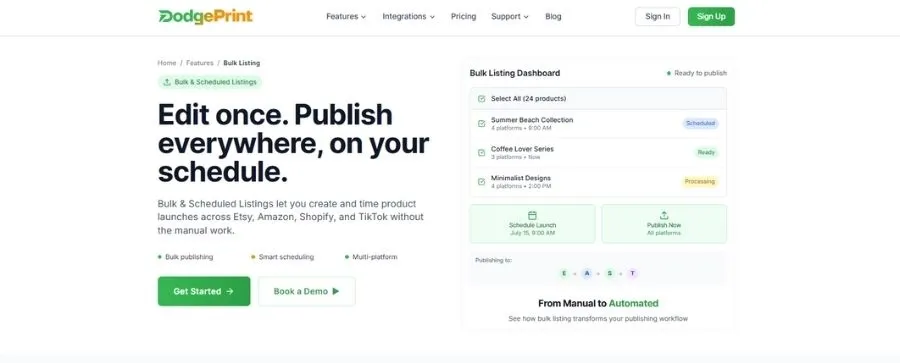This screenshot has width=900, height=363.
Task: Click the Schedule Launch label text
Action: click(532, 226)
